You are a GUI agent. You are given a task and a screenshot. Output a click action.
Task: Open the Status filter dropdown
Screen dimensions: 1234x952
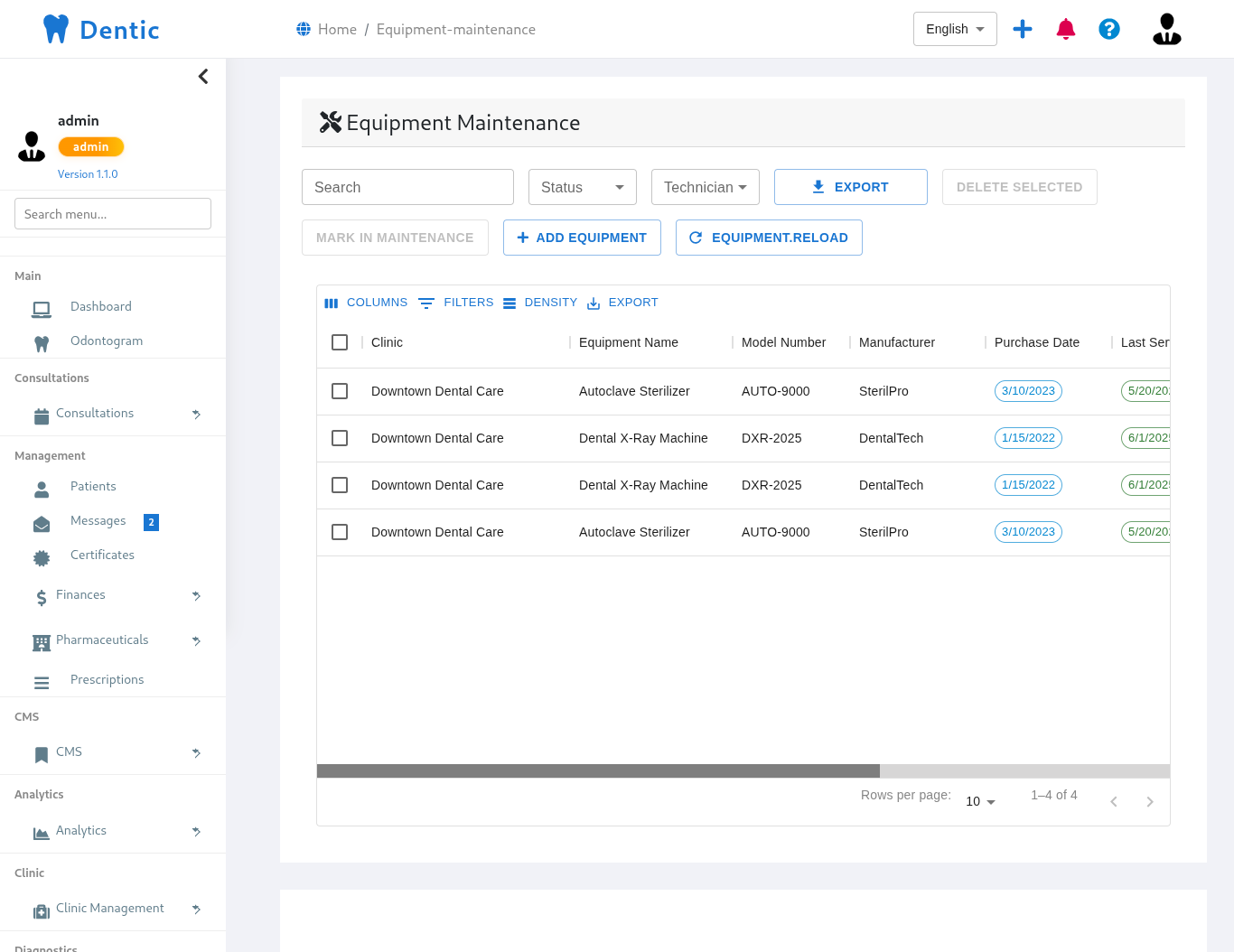coord(582,187)
